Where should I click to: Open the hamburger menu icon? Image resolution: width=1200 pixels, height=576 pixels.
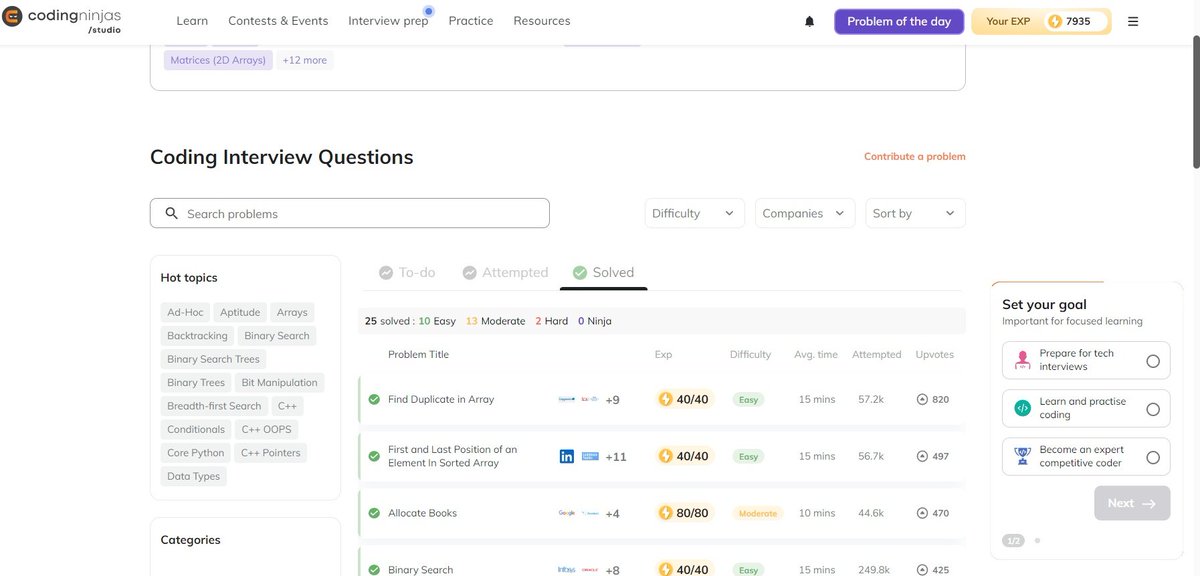tap(1133, 21)
